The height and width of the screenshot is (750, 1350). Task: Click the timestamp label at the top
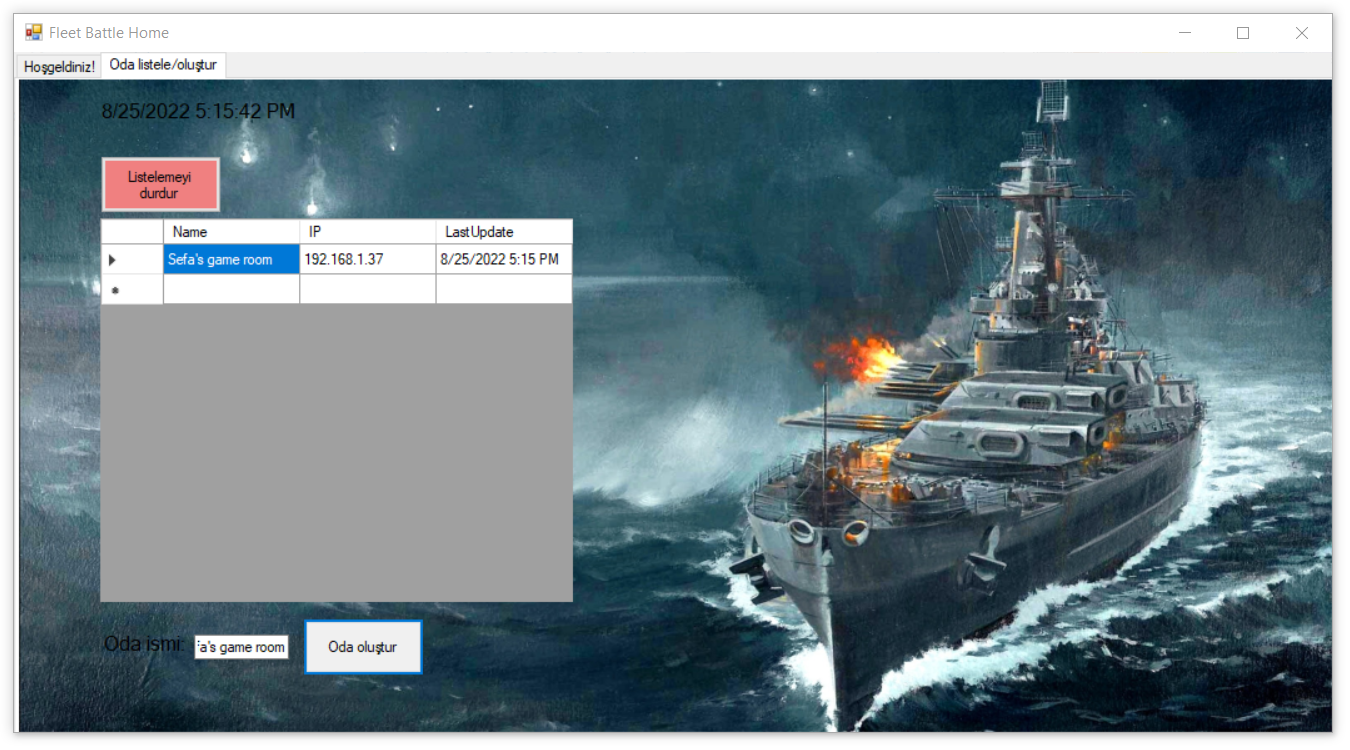point(196,111)
